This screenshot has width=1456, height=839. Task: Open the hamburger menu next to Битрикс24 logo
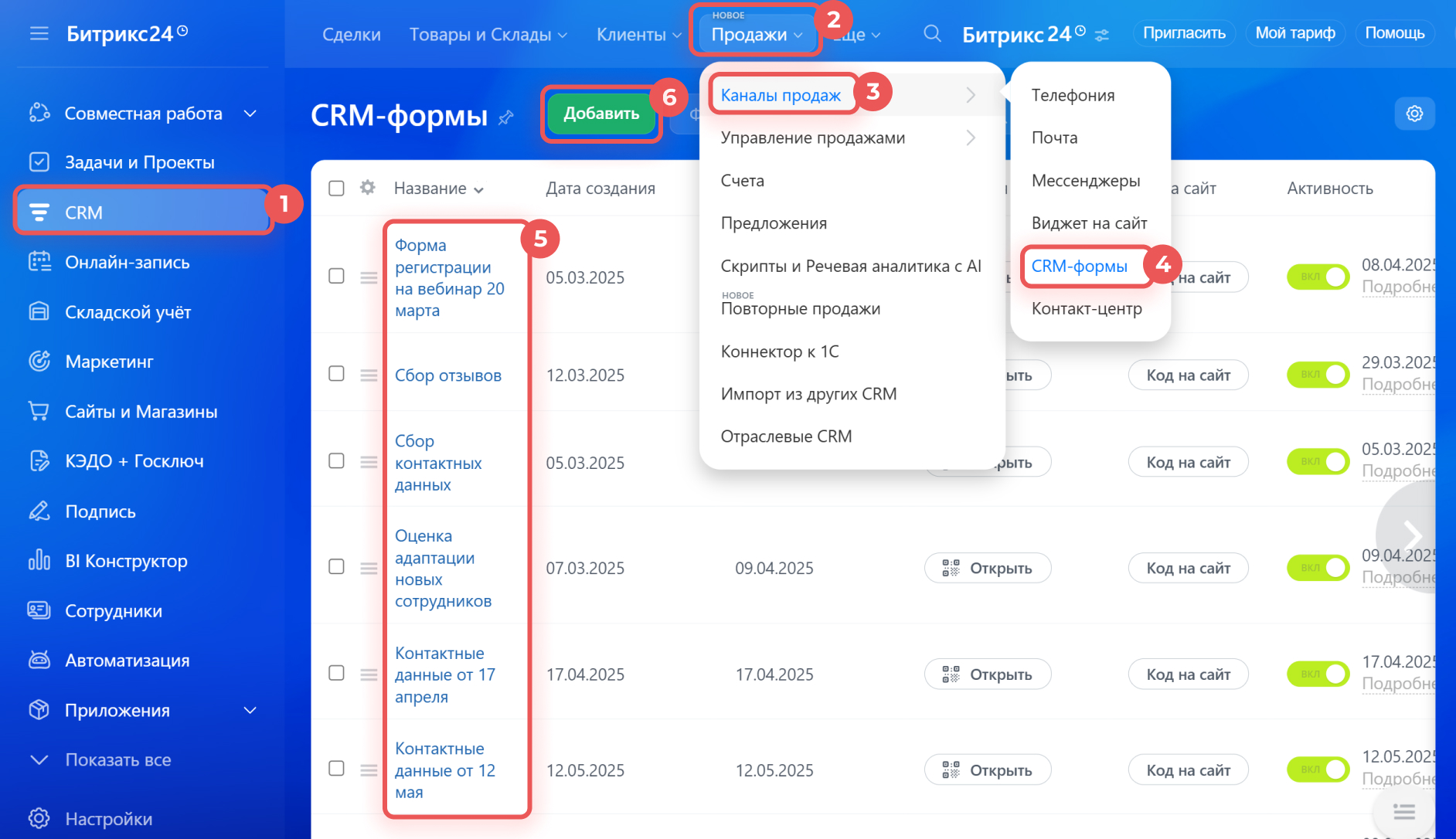[x=39, y=34]
